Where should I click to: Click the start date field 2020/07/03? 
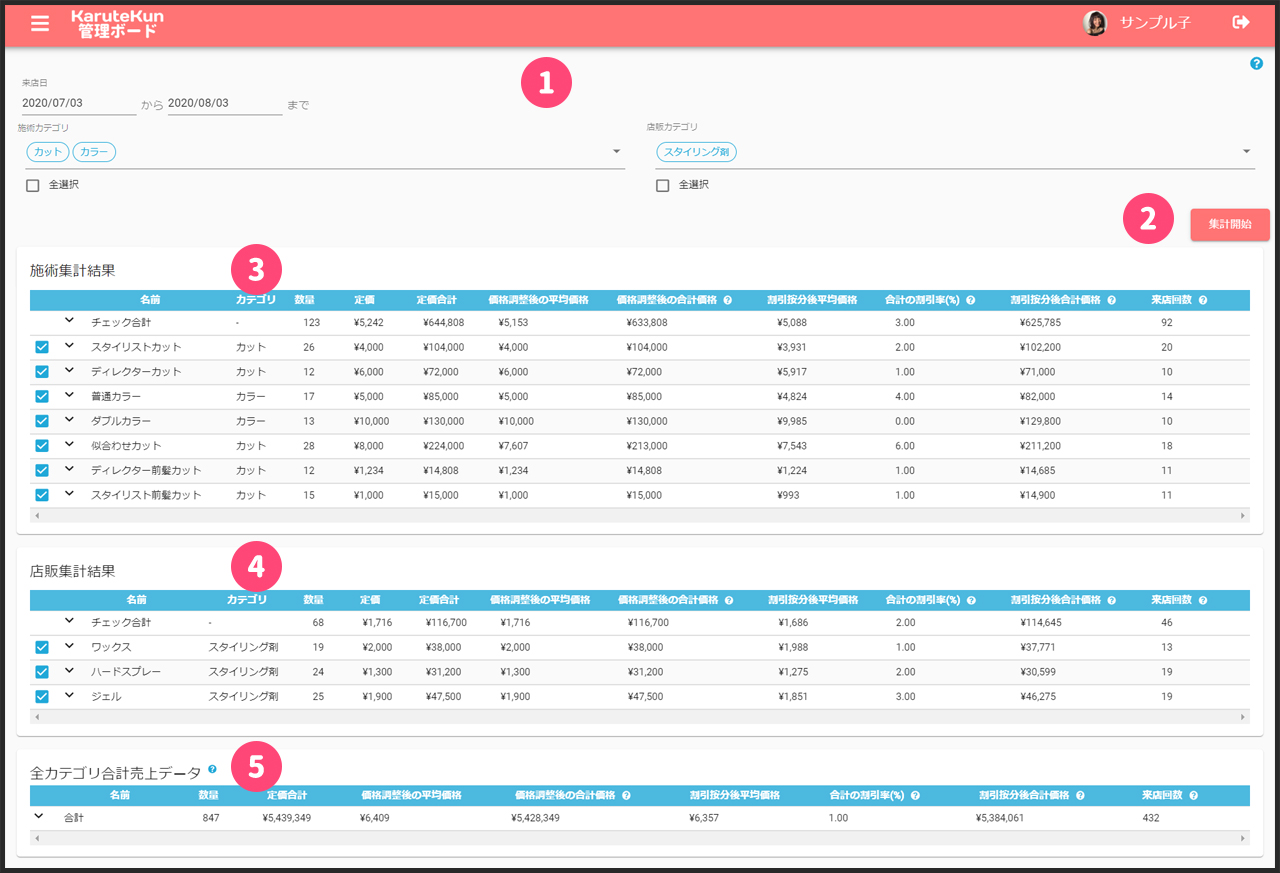(78, 103)
